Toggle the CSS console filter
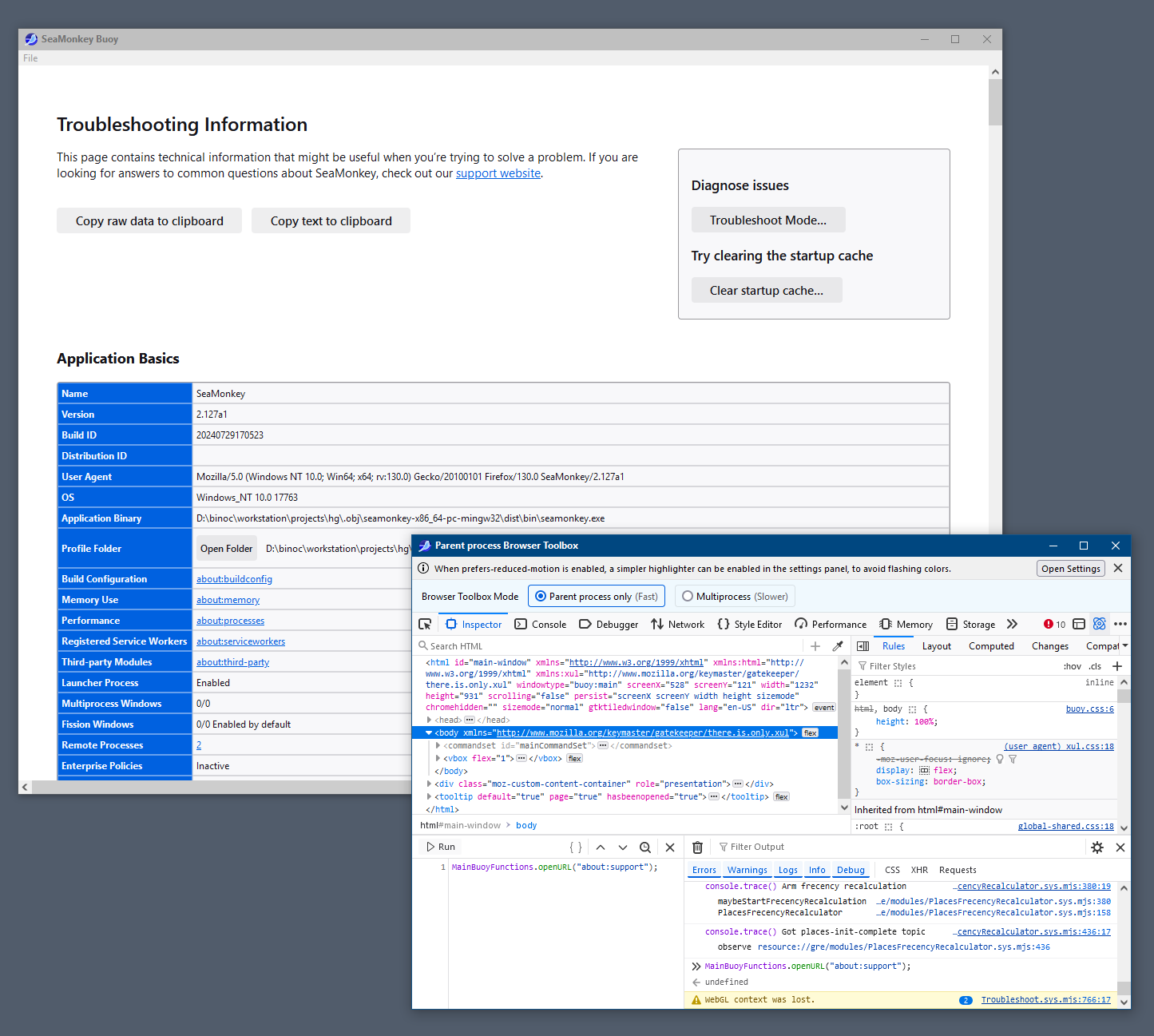The width and height of the screenshot is (1154, 1036). pos(892,870)
